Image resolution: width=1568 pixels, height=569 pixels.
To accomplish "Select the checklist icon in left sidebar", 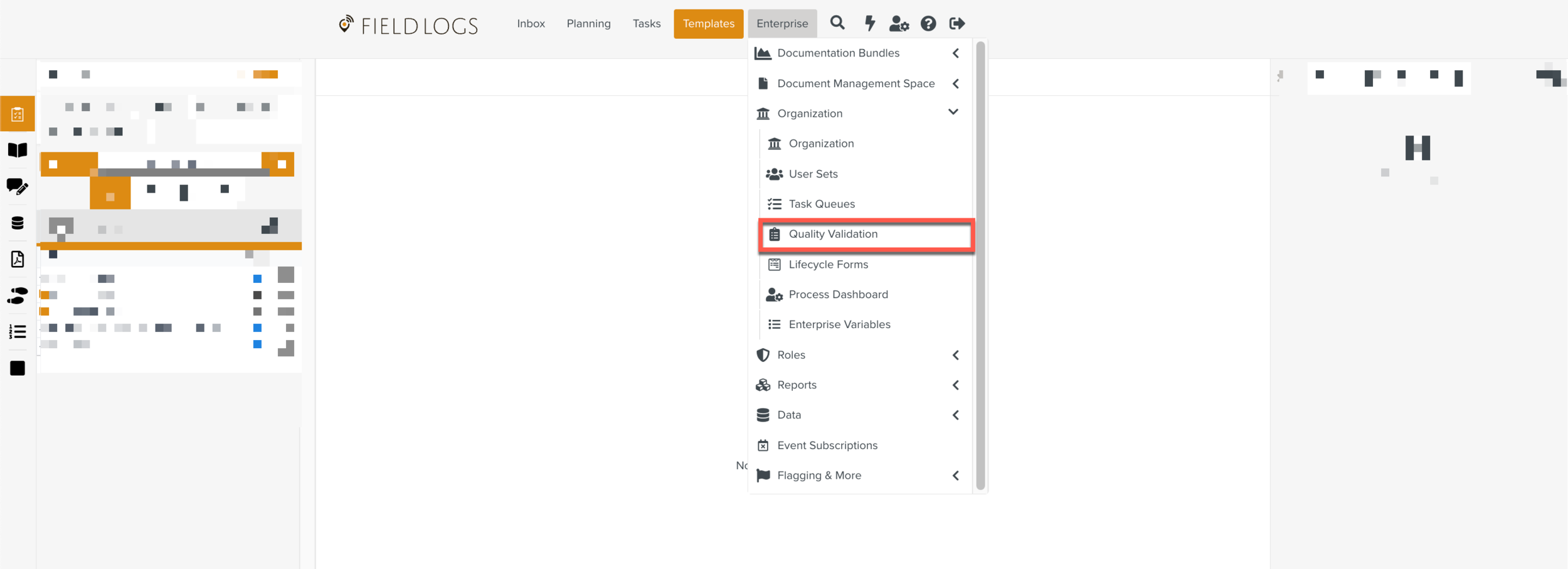I will 18,114.
